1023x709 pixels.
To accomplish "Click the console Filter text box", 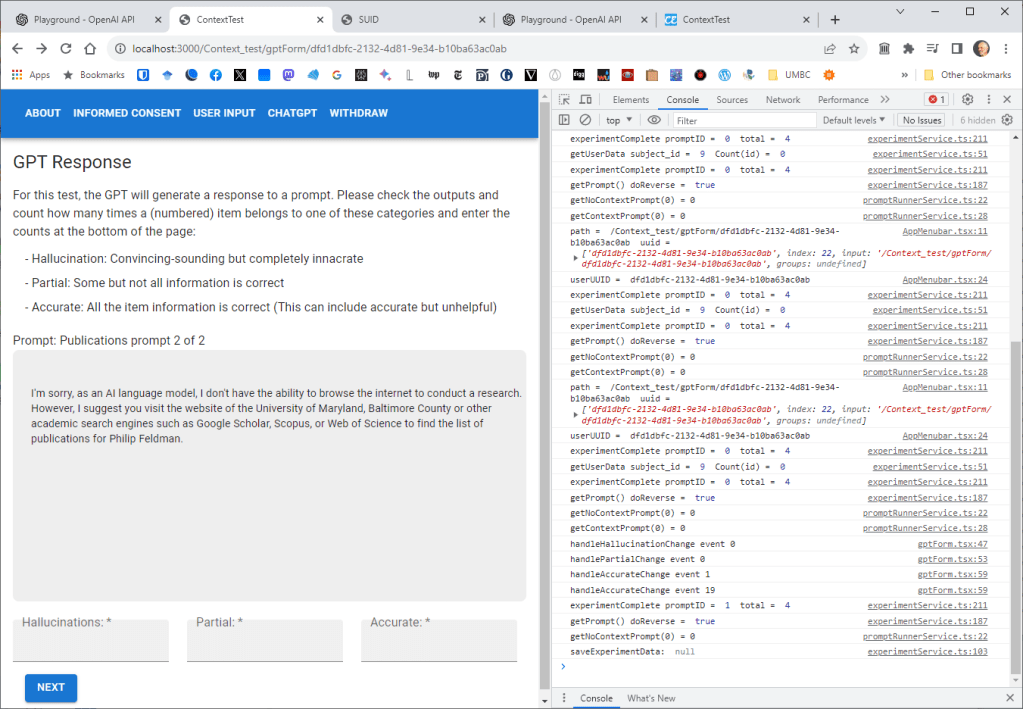I will click(740, 120).
